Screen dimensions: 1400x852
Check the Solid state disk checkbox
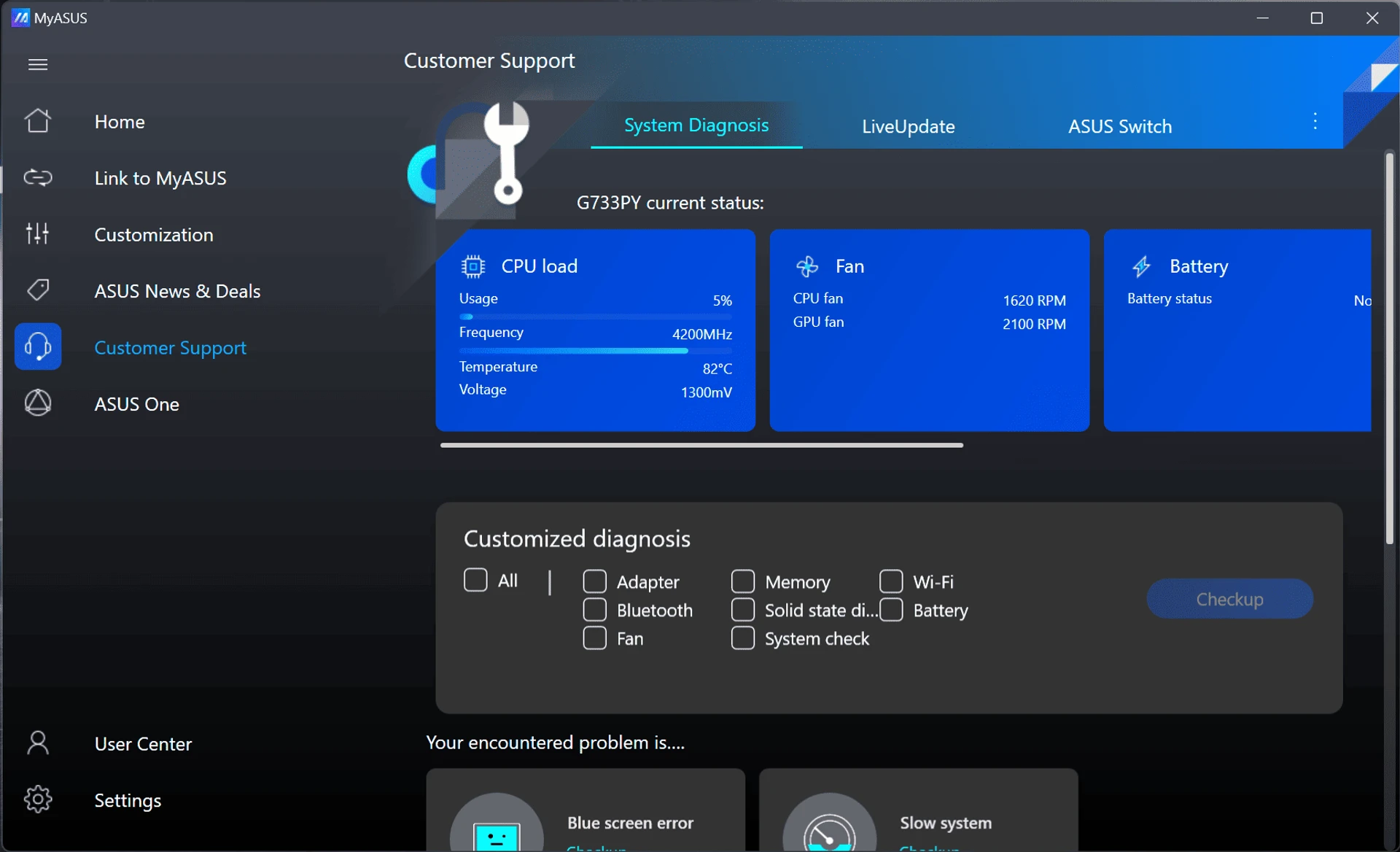pyautogui.click(x=742, y=610)
